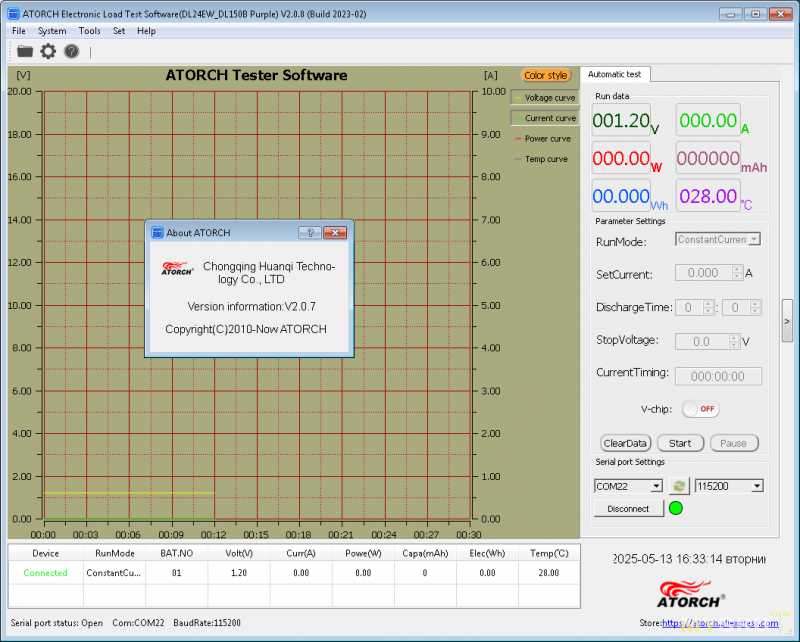The image size is (800, 642).
Task: Click the CurrentTiming 000:00:00 field
Action: (718, 376)
